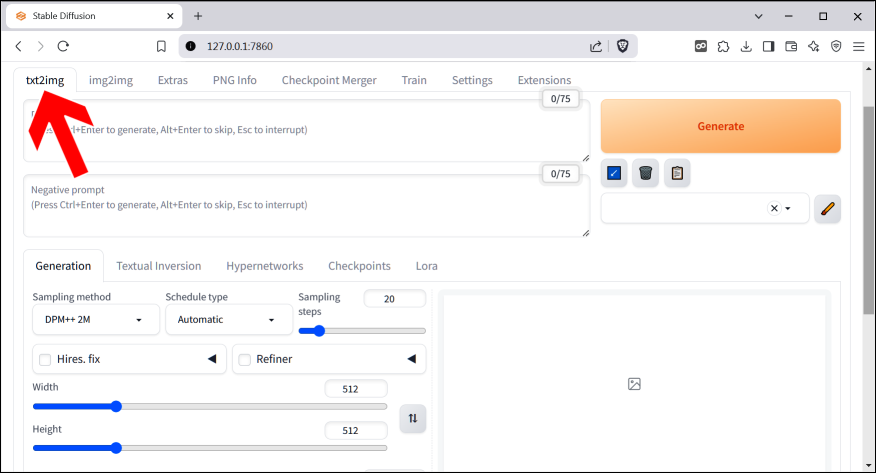This screenshot has width=876, height=473.
Task: Click the Sampling steps slider
Action: coord(362,331)
